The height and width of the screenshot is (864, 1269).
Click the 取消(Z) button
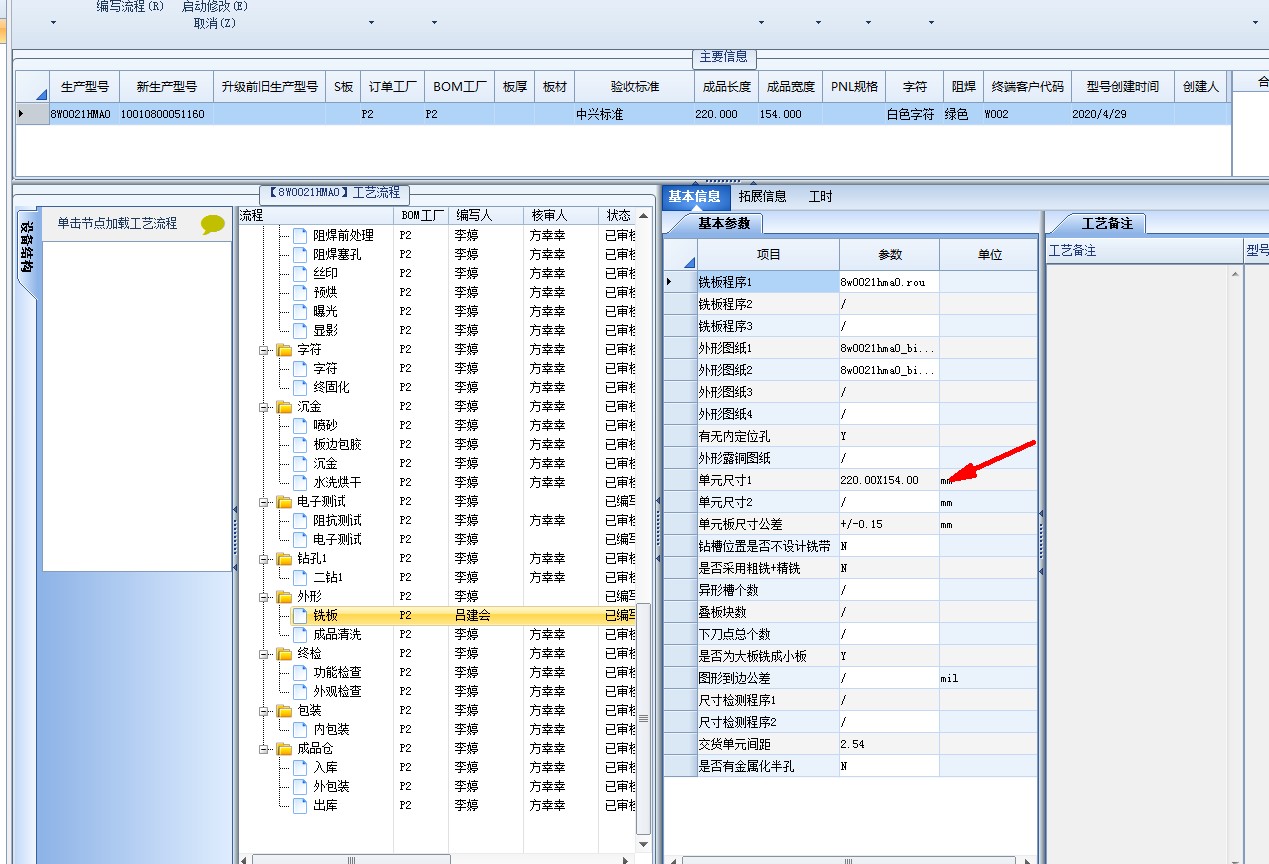point(215,22)
